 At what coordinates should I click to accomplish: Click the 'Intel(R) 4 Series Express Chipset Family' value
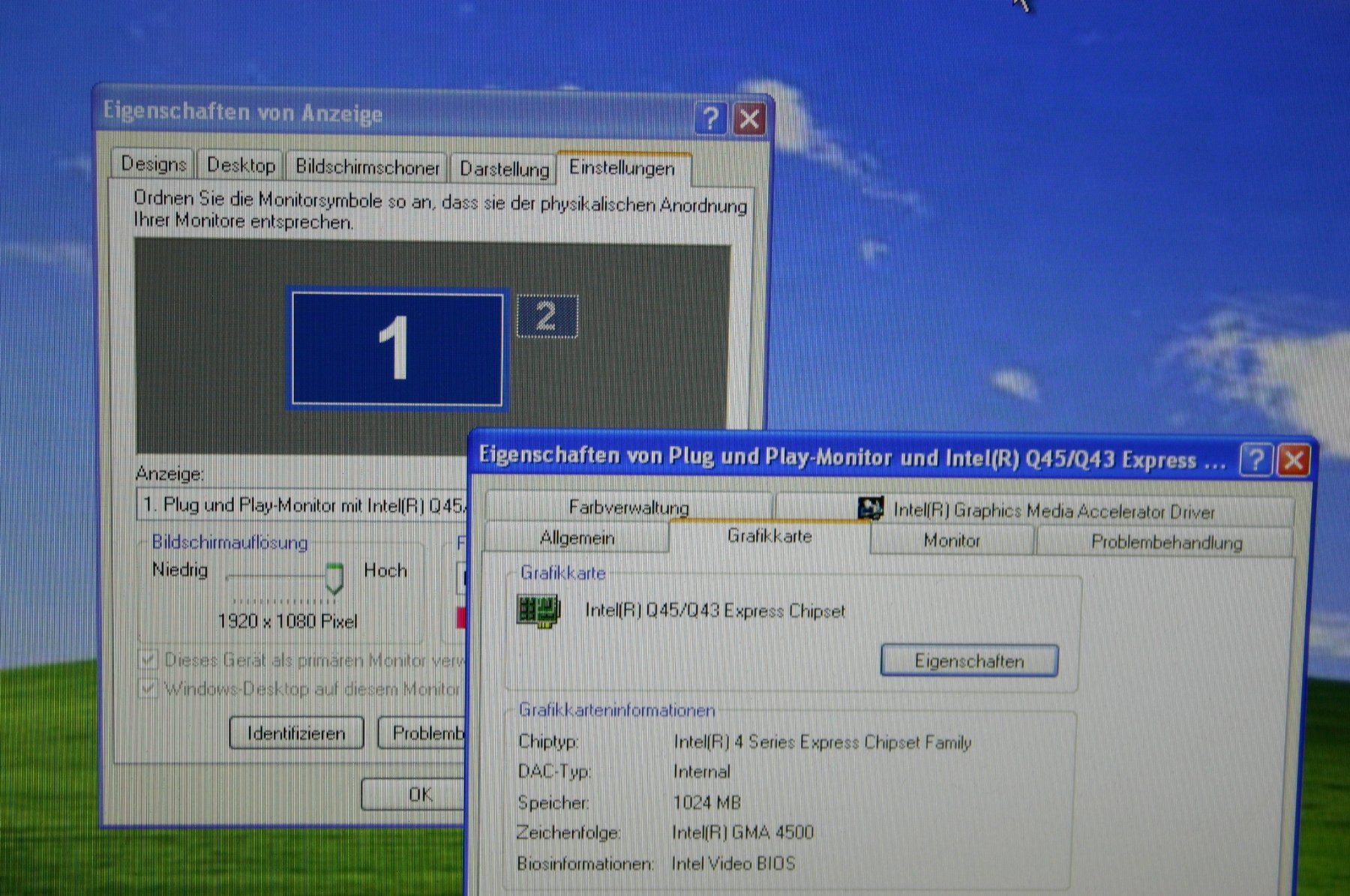tap(822, 742)
